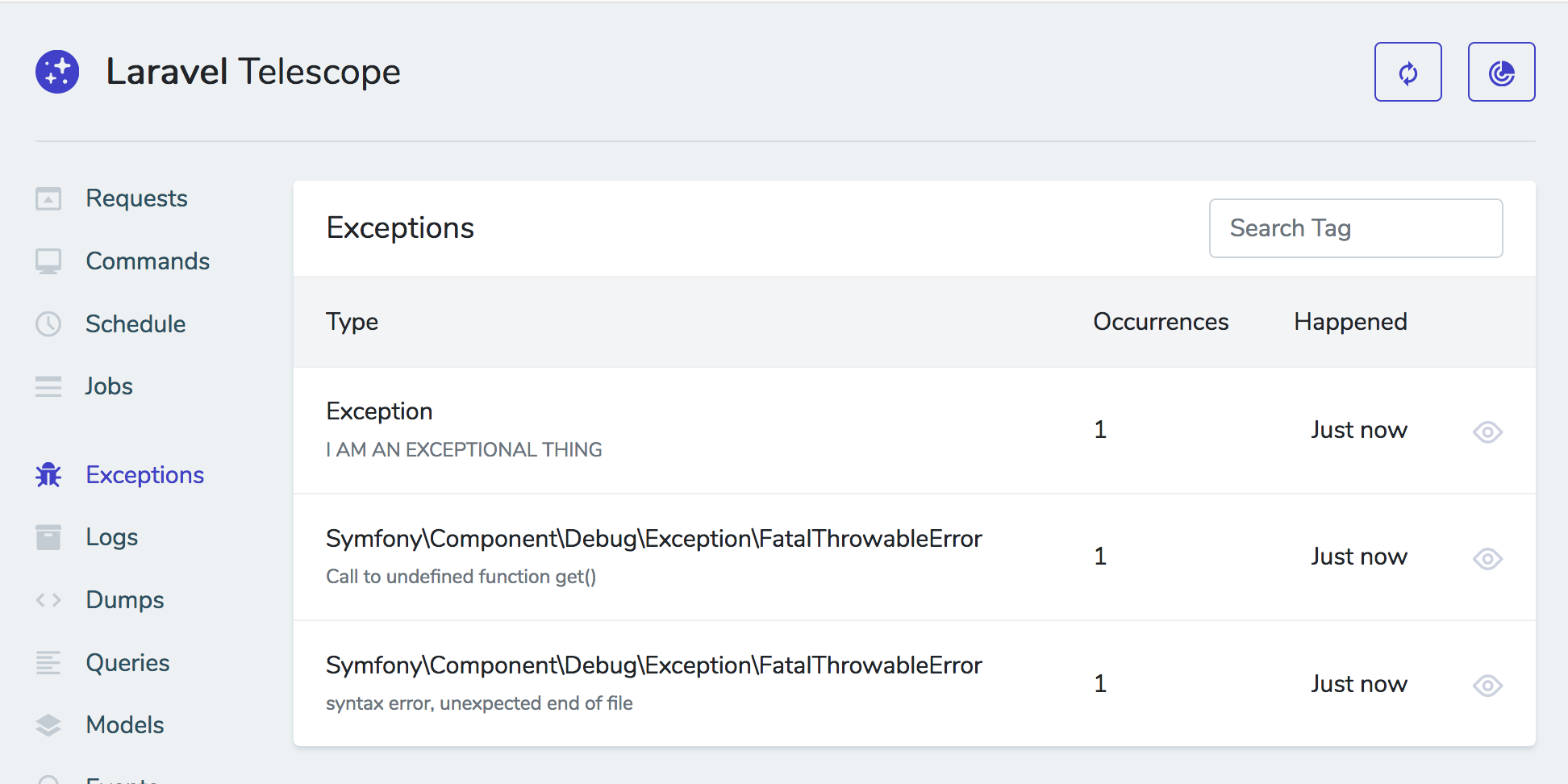This screenshot has height=784, width=1568.
Task: Open the Exceptions page heading link
Action: tap(400, 227)
